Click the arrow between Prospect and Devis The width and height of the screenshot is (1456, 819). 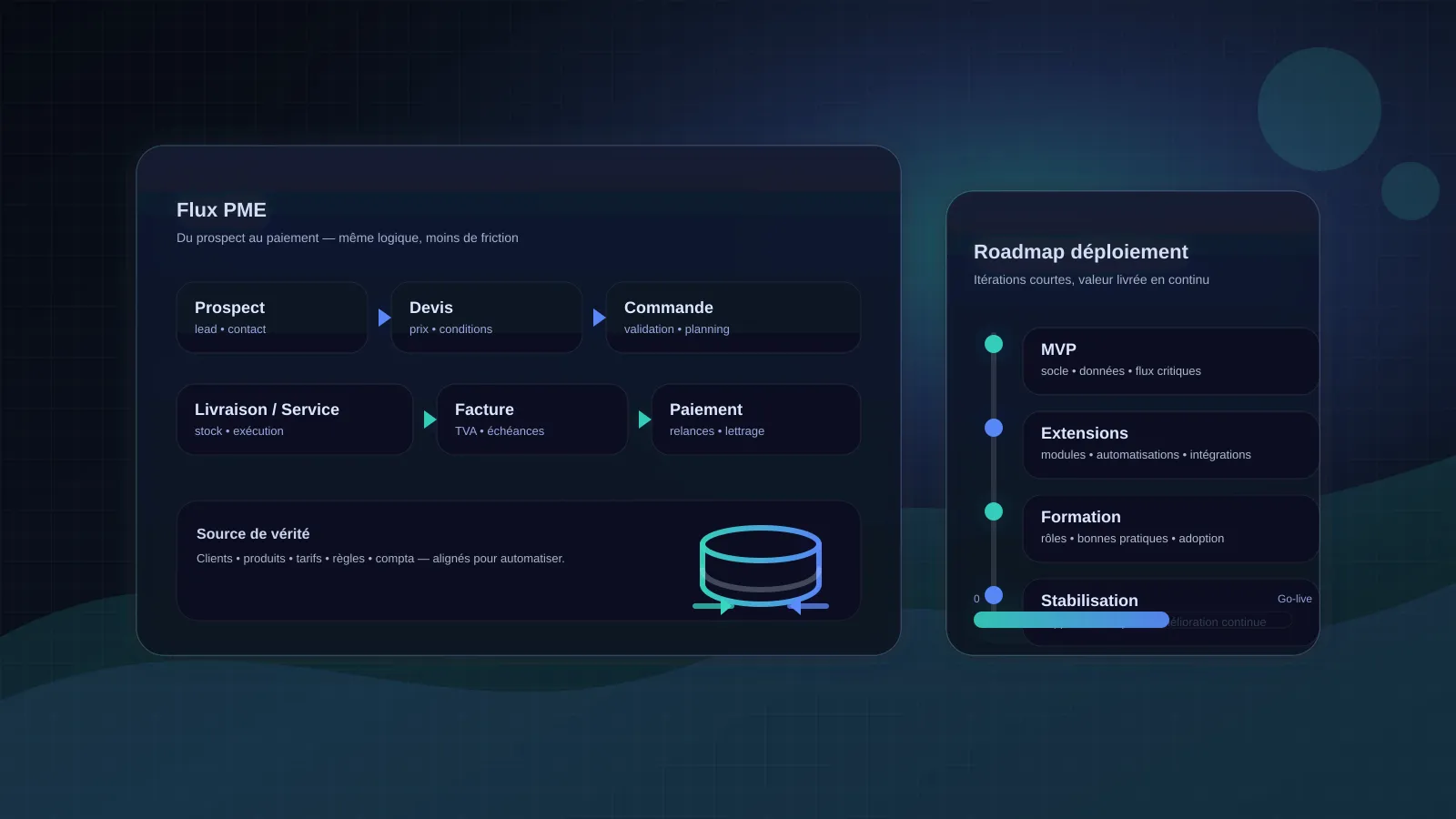(x=384, y=318)
